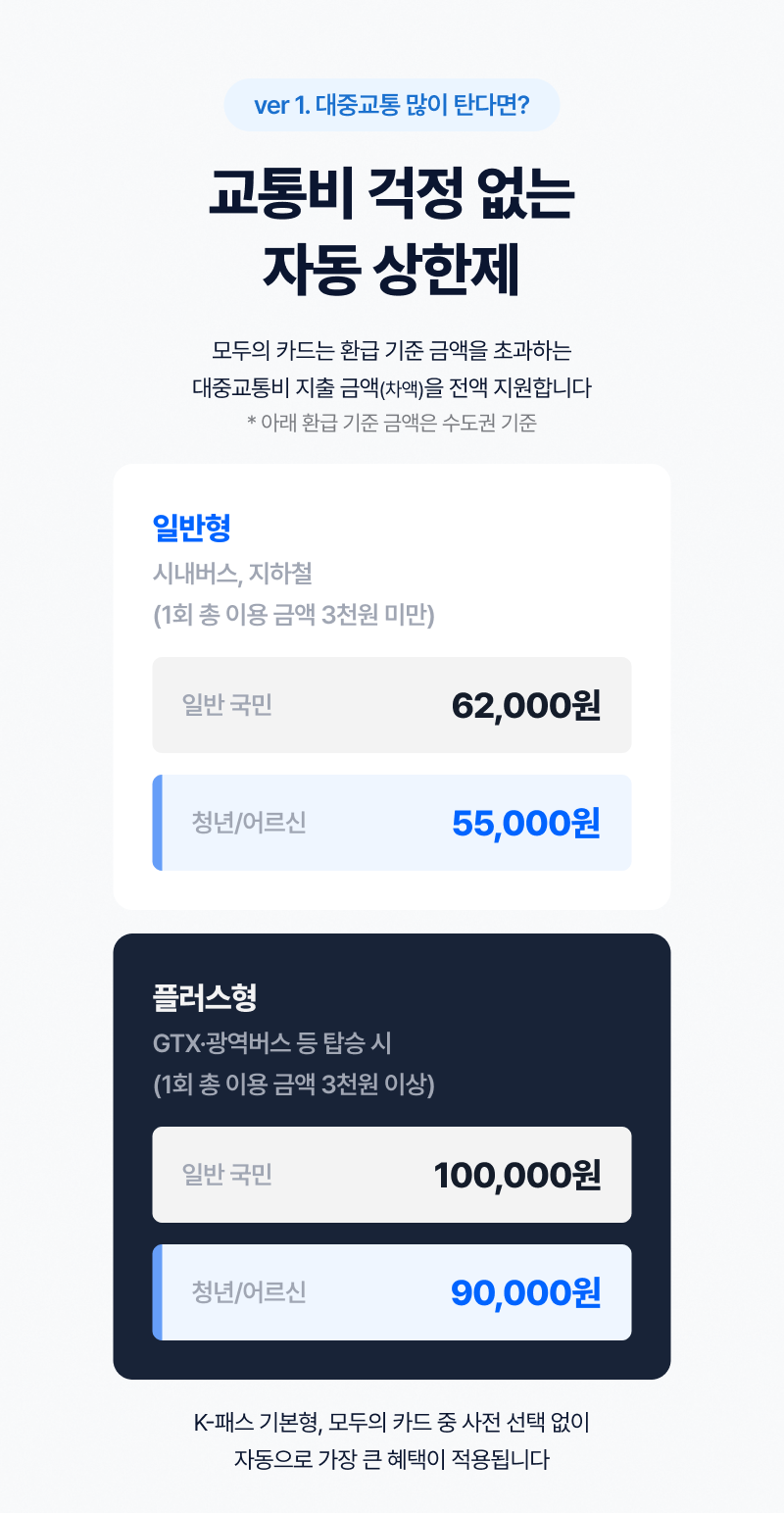Select the 플러스형 card title
This screenshot has width=784, height=1513.
click(x=205, y=997)
